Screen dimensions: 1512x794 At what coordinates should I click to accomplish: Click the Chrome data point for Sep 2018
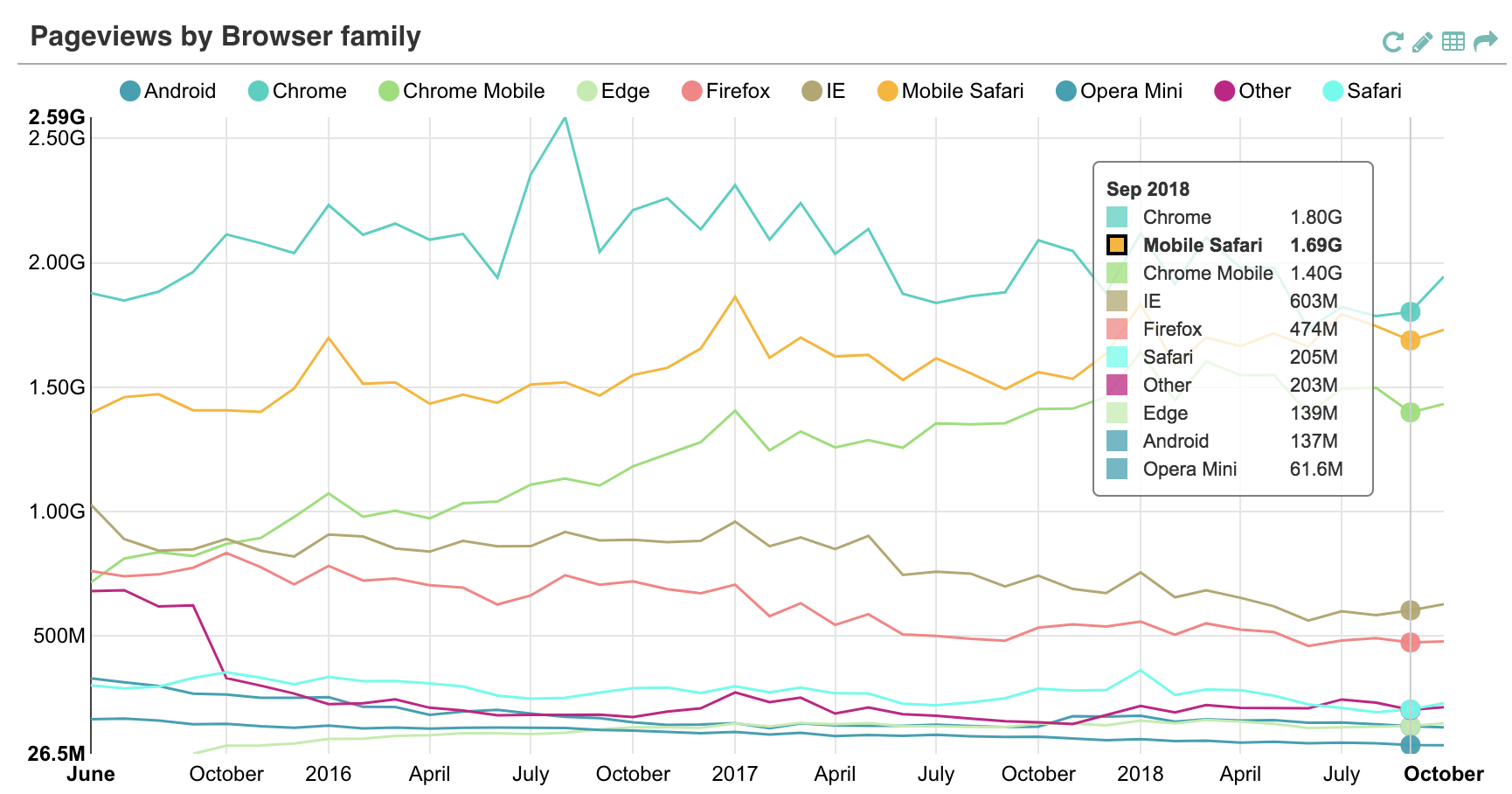tap(1410, 311)
